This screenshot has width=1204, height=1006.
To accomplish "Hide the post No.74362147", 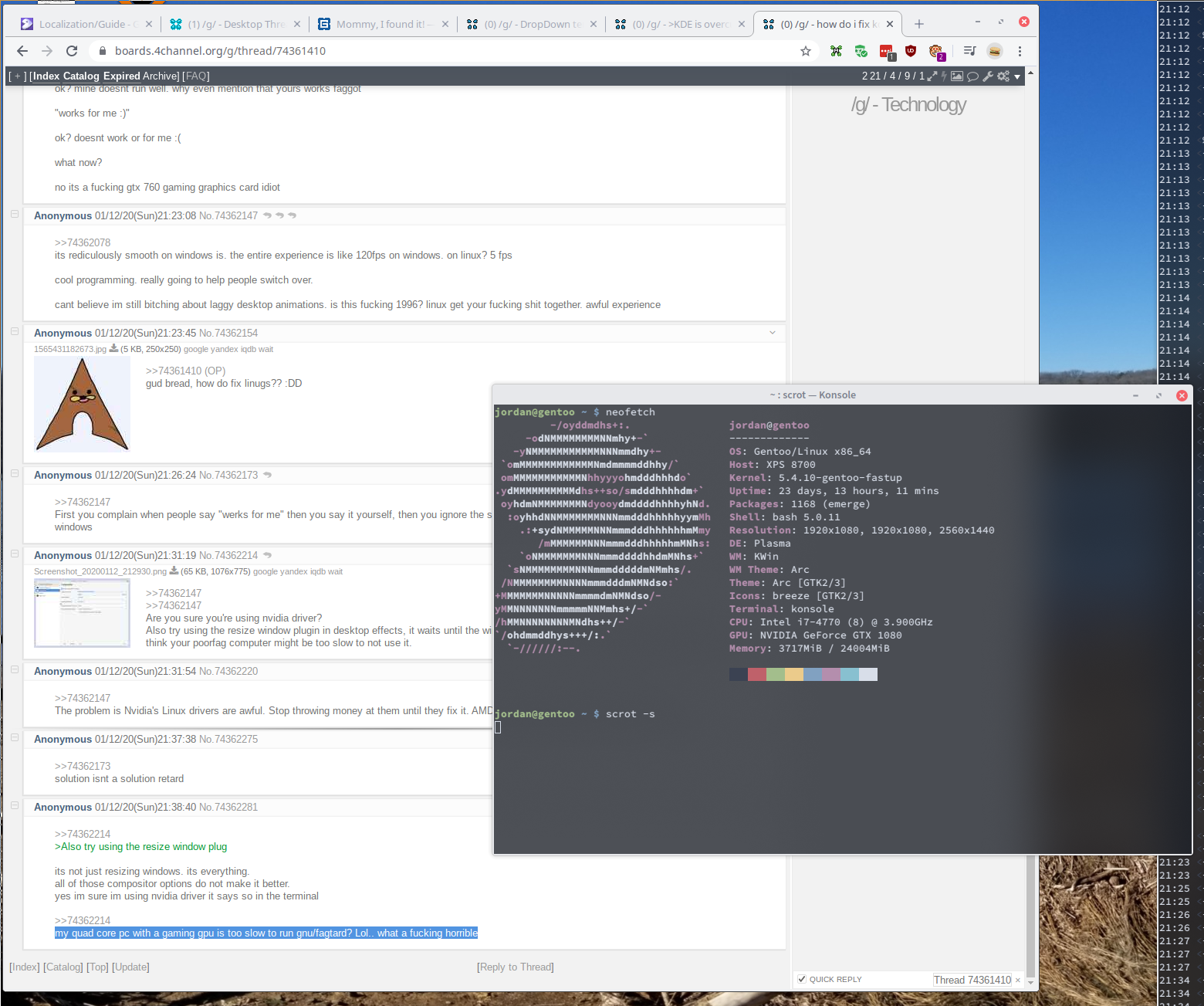I will 15,215.
